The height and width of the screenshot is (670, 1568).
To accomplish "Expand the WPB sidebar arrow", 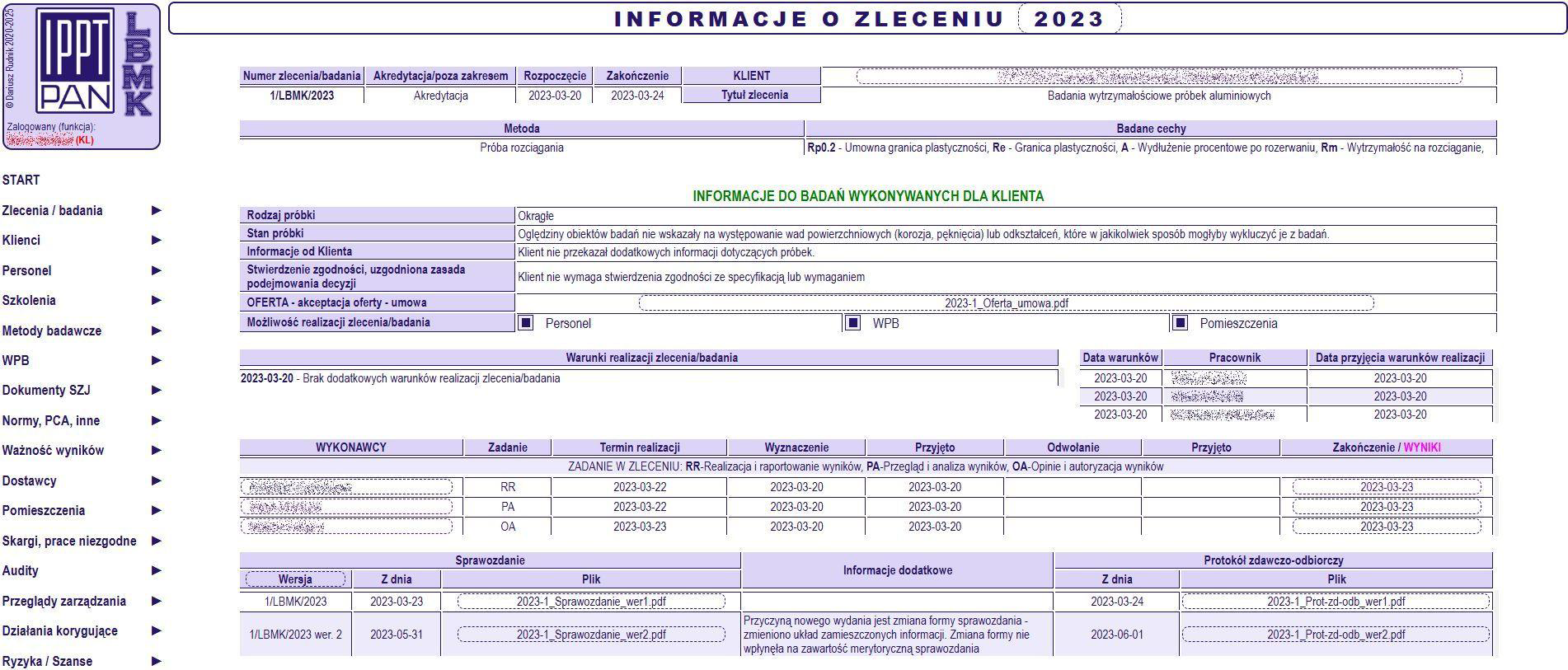I will (x=157, y=360).
